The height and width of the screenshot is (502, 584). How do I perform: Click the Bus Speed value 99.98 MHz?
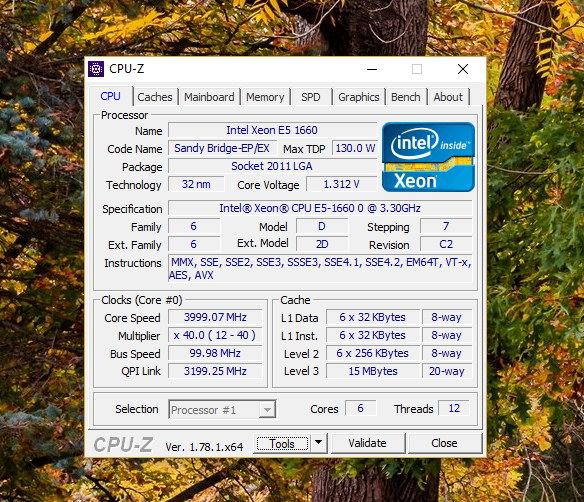(215, 353)
